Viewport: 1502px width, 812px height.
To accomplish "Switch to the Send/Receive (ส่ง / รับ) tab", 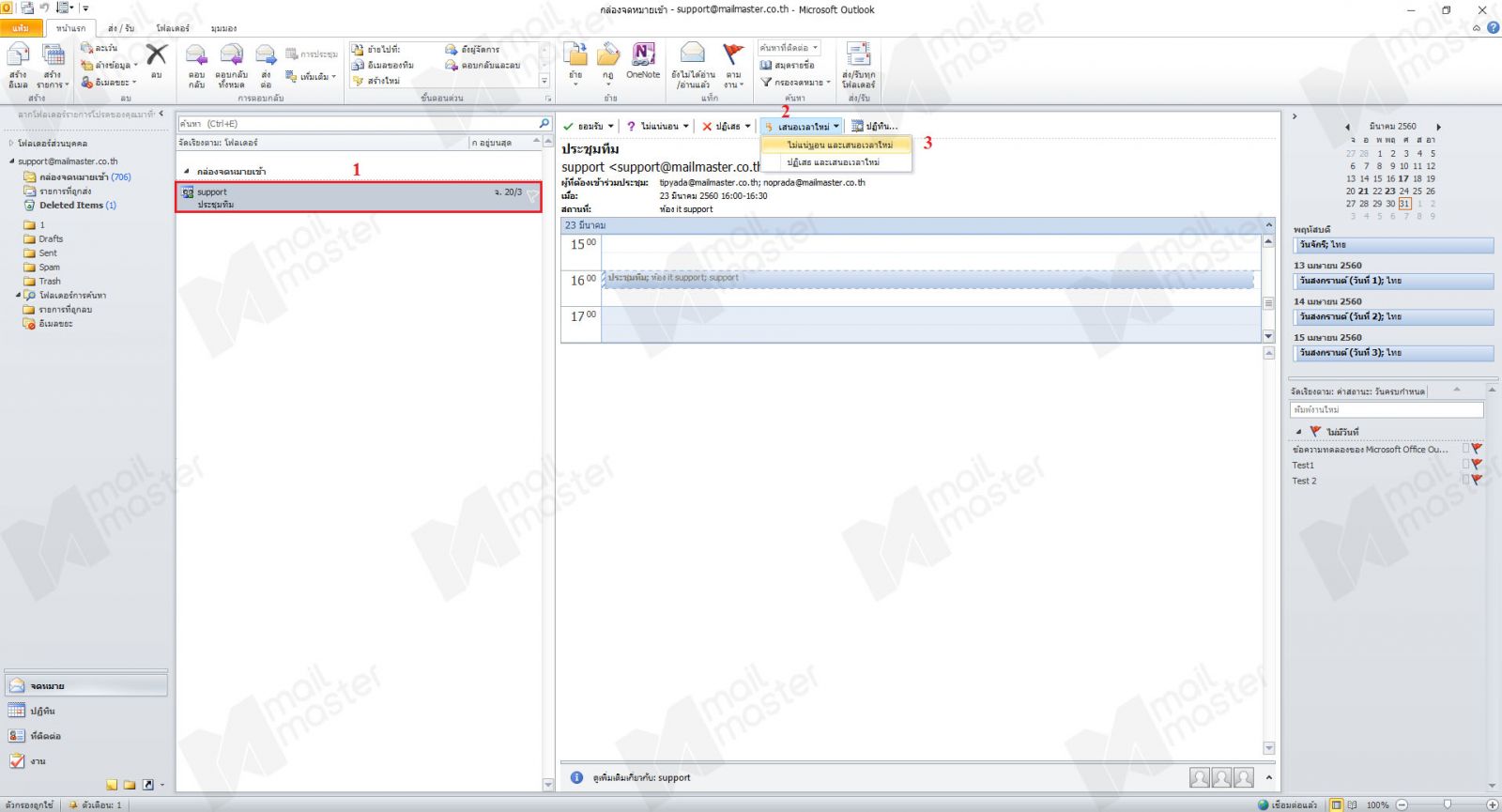I will click(120, 28).
